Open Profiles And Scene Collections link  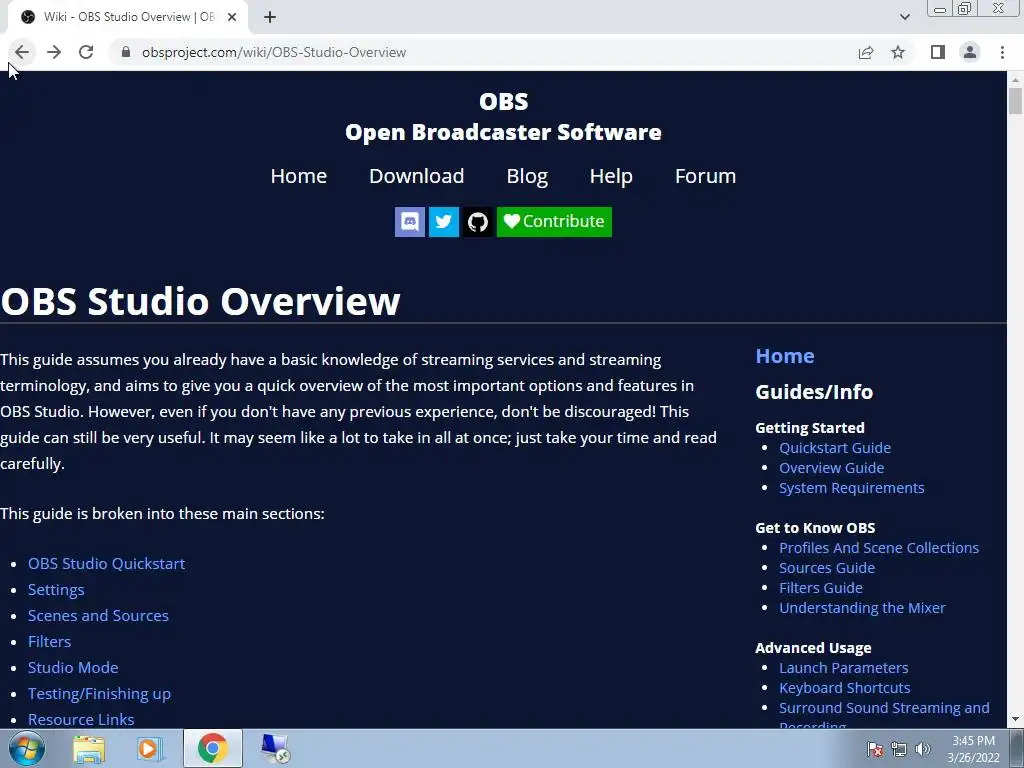coord(879,548)
